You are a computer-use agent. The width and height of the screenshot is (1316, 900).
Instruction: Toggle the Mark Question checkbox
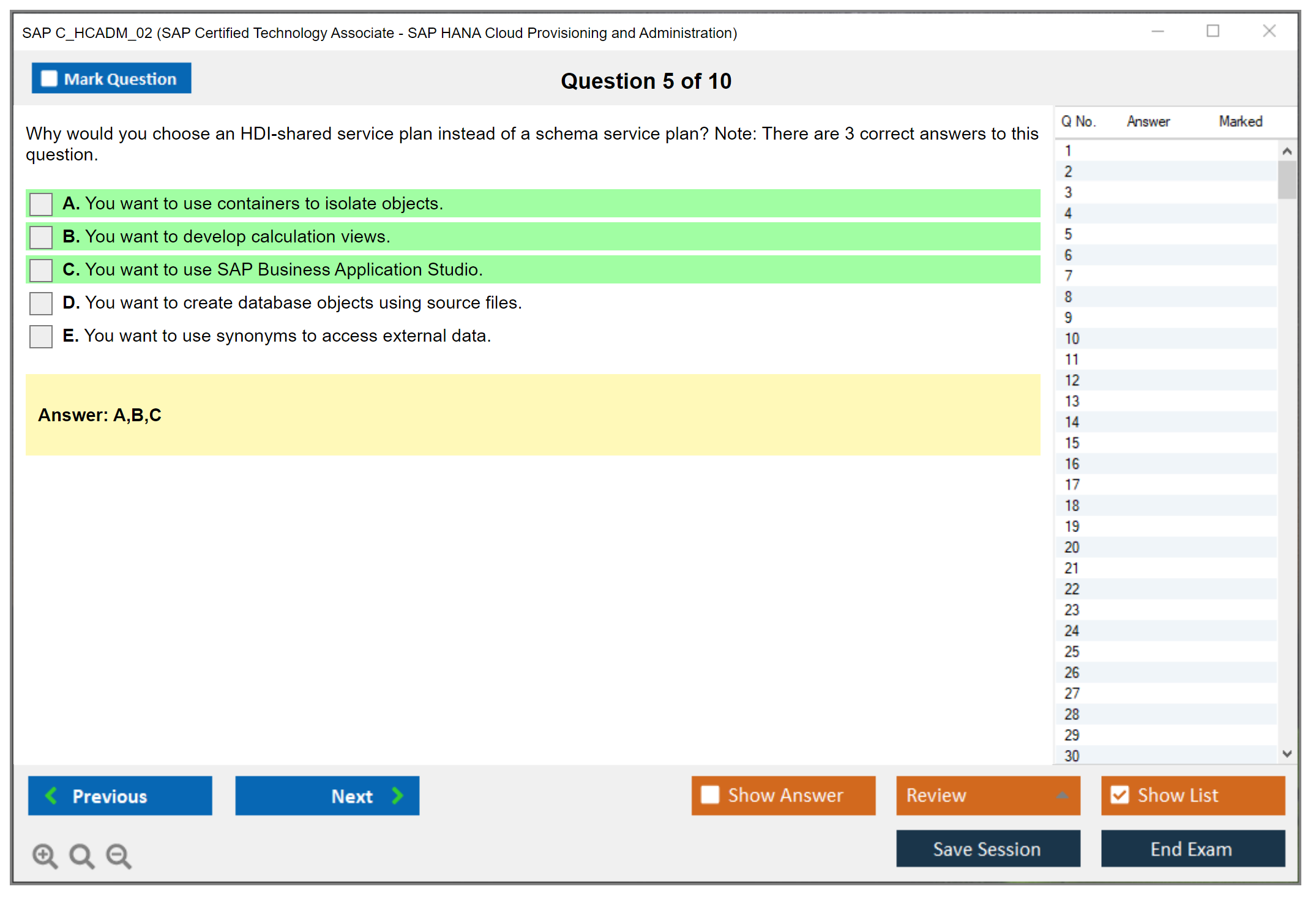pos(49,78)
